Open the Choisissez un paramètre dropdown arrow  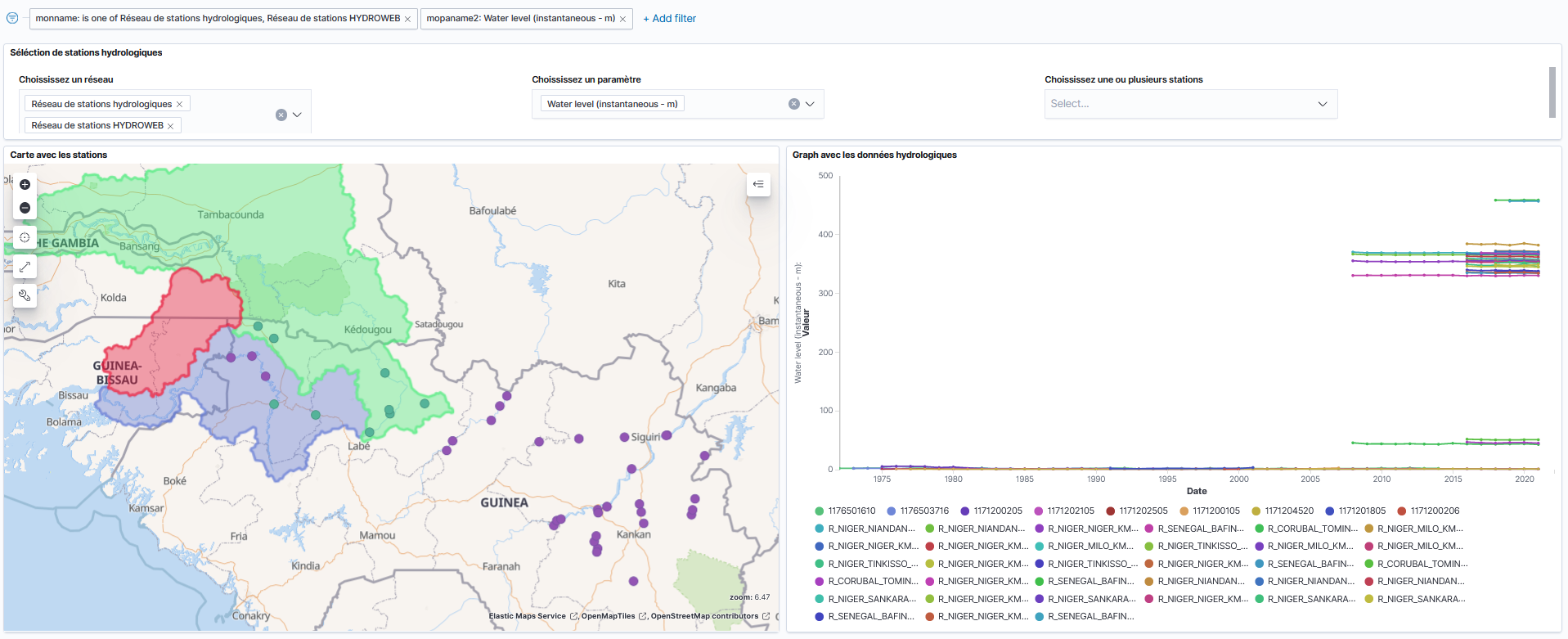coord(810,104)
